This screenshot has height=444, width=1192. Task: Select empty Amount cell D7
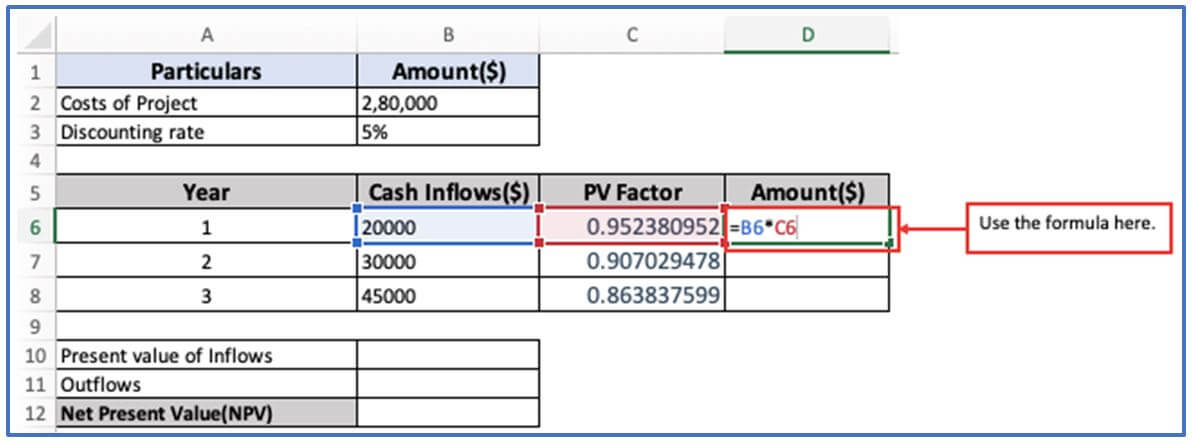807,262
